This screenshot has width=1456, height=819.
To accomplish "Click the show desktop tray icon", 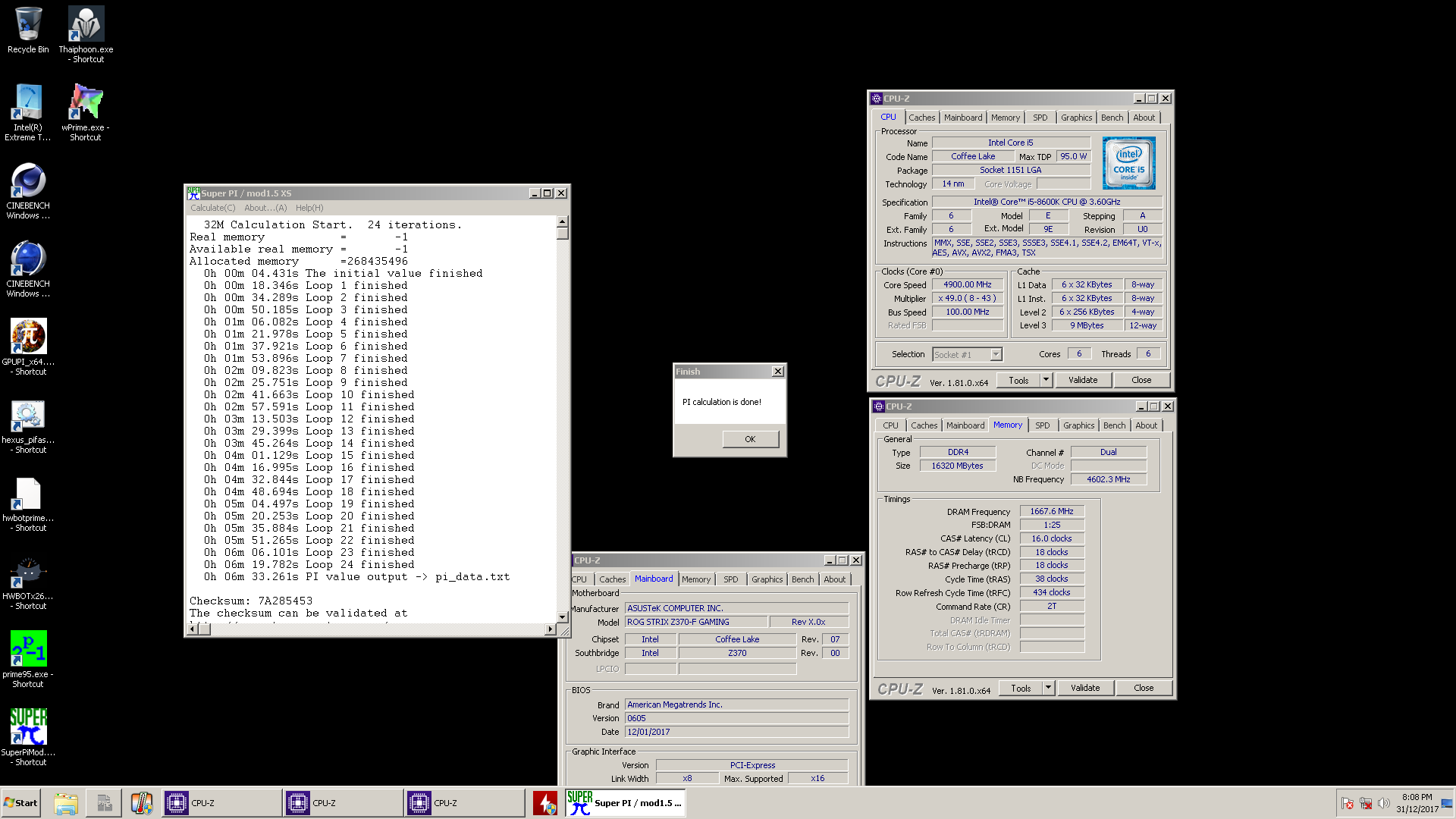I will coord(1447,803).
